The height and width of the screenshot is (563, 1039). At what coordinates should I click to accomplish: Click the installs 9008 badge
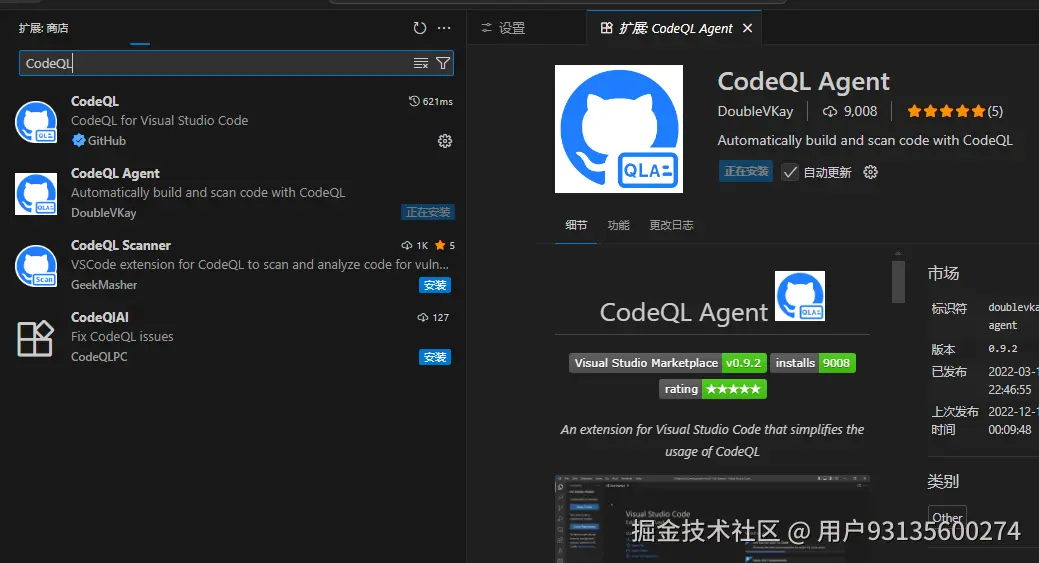813,363
